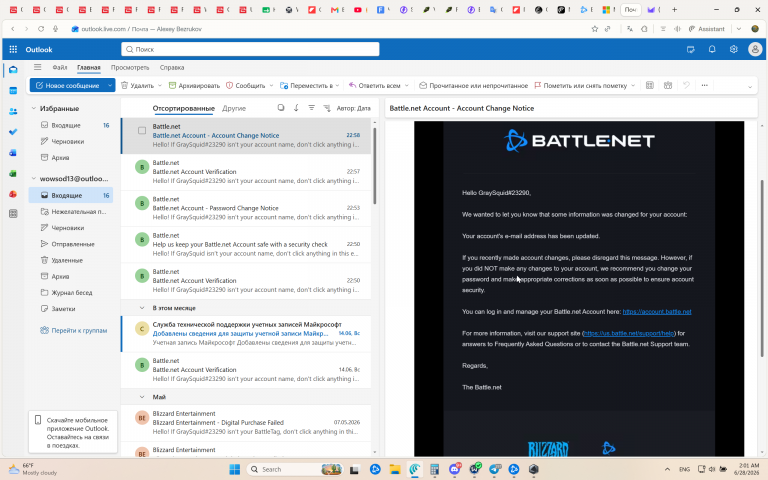The height and width of the screenshot is (480, 768).
Task: Click Прочитанное или непрочитанное button
Action: click(474, 85)
